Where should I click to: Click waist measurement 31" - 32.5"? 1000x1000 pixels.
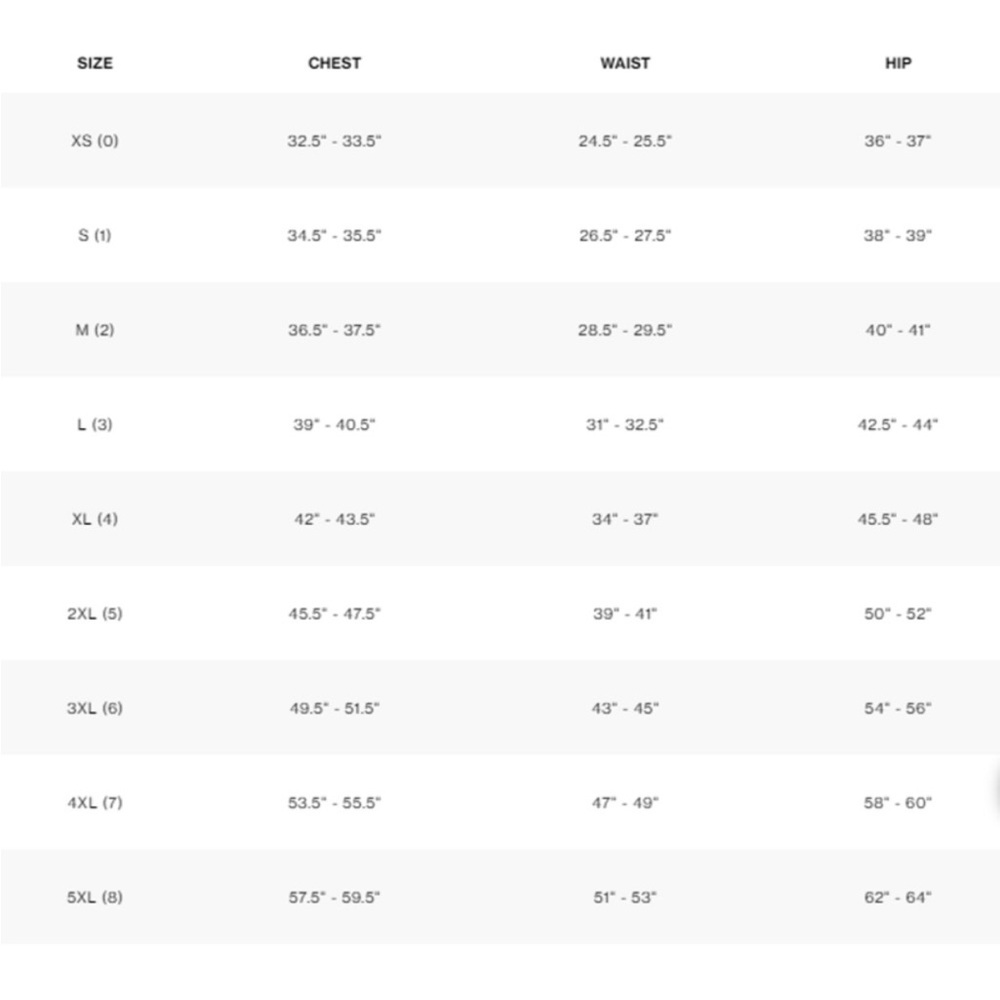625,424
